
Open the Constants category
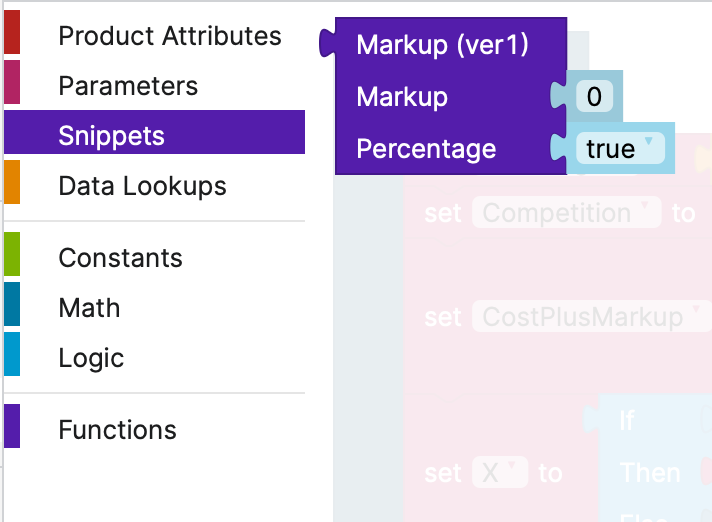pyautogui.click(x=120, y=258)
